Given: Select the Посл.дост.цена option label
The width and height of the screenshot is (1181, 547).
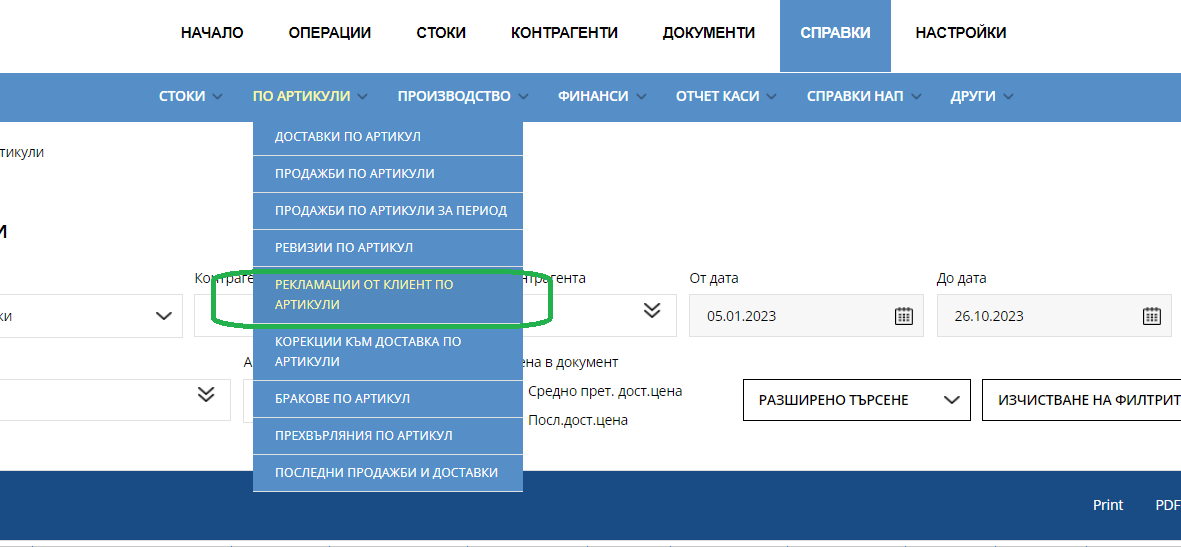Looking at the screenshot, I should pyautogui.click(x=578, y=420).
